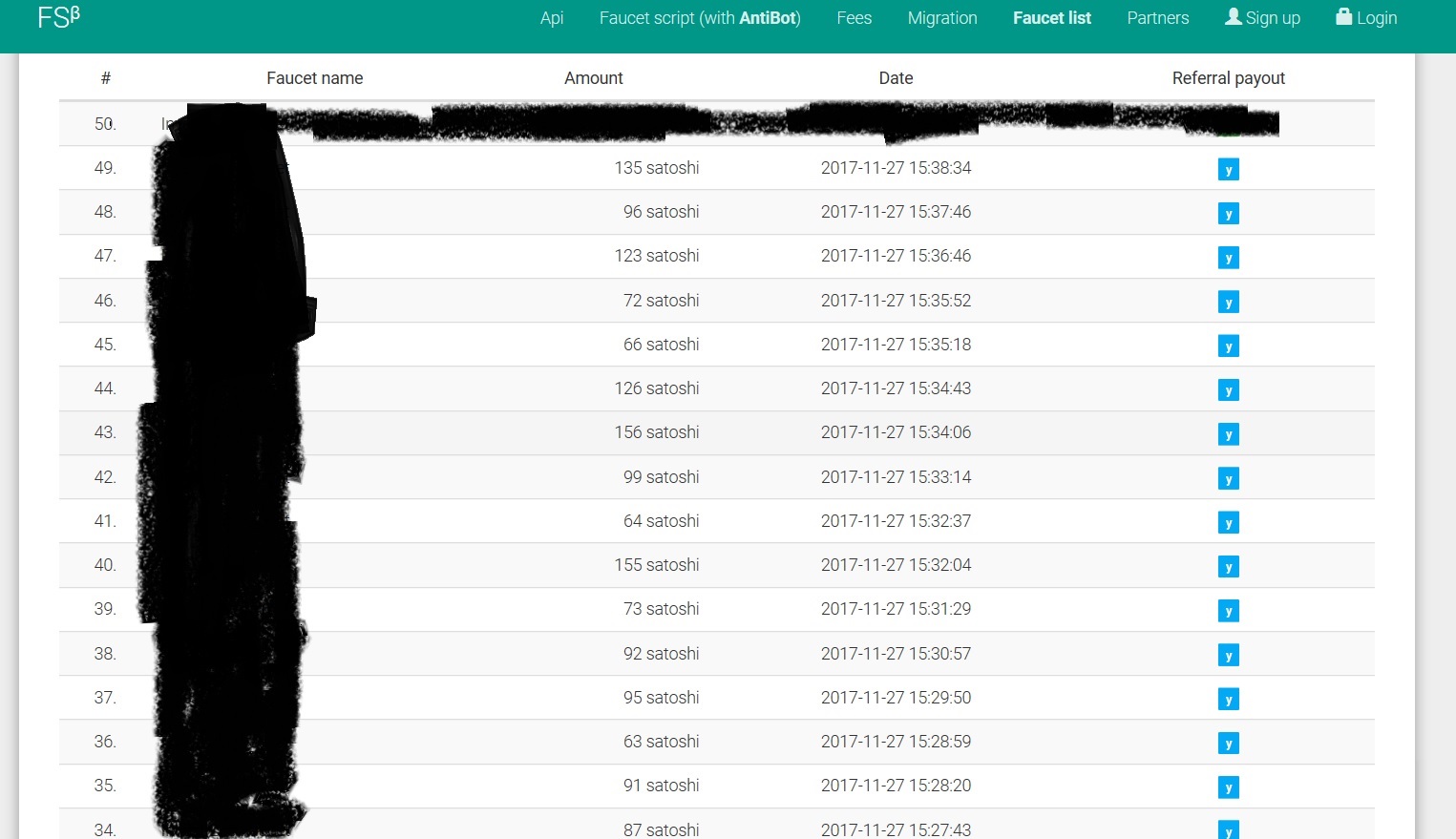Click date 2017-11-27 15:38:34

[x=896, y=168]
